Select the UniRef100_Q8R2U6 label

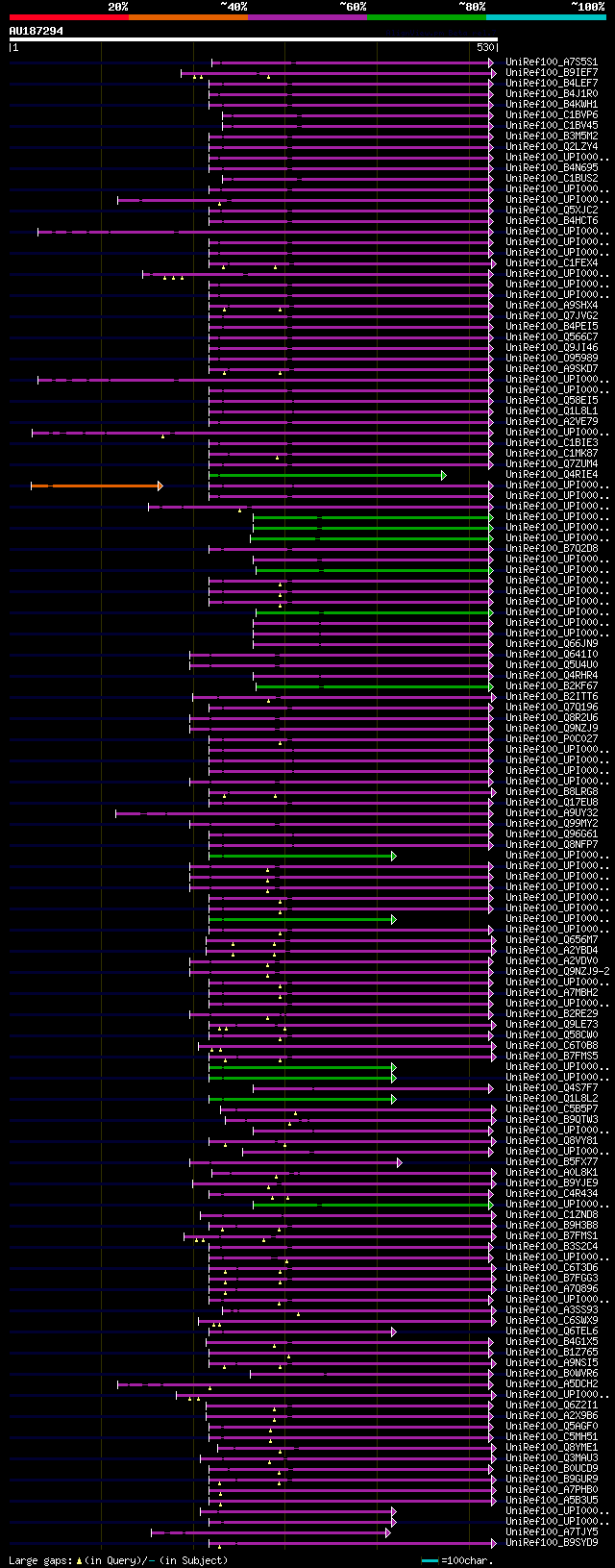click(x=552, y=718)
